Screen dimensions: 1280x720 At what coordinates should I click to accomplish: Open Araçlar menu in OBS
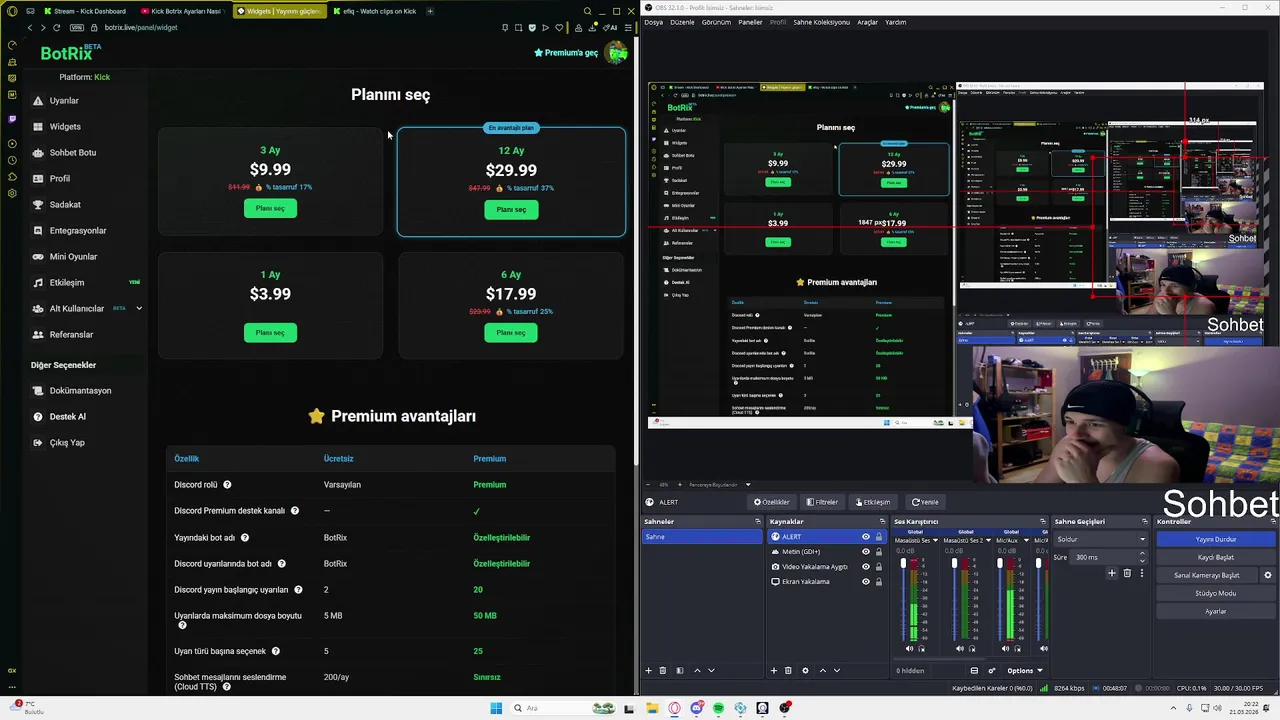867,22
